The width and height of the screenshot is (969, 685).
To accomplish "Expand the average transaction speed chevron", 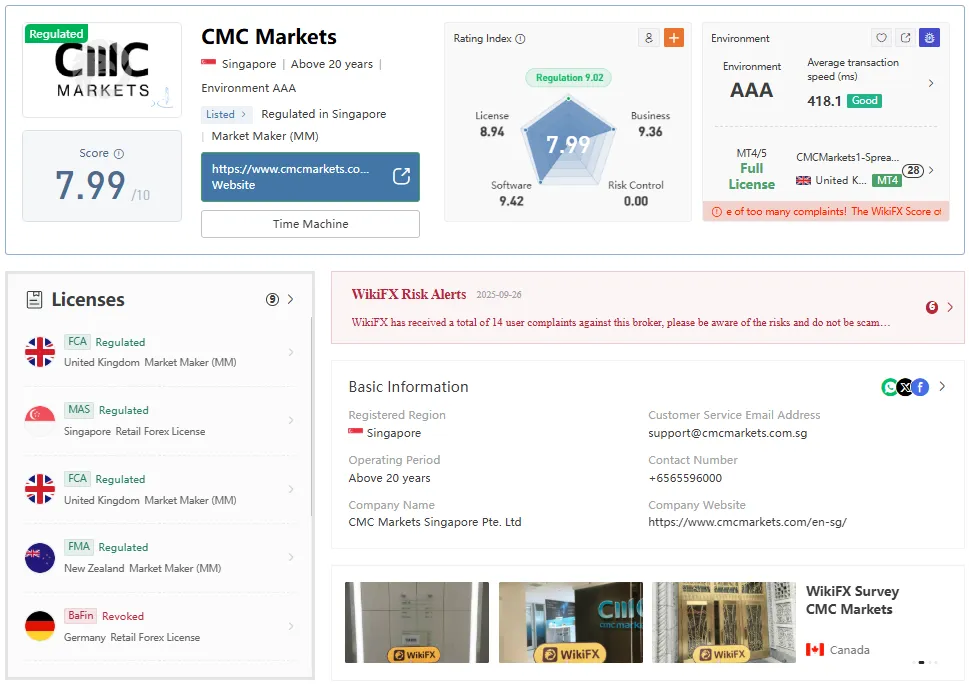I will click(931, 83).
